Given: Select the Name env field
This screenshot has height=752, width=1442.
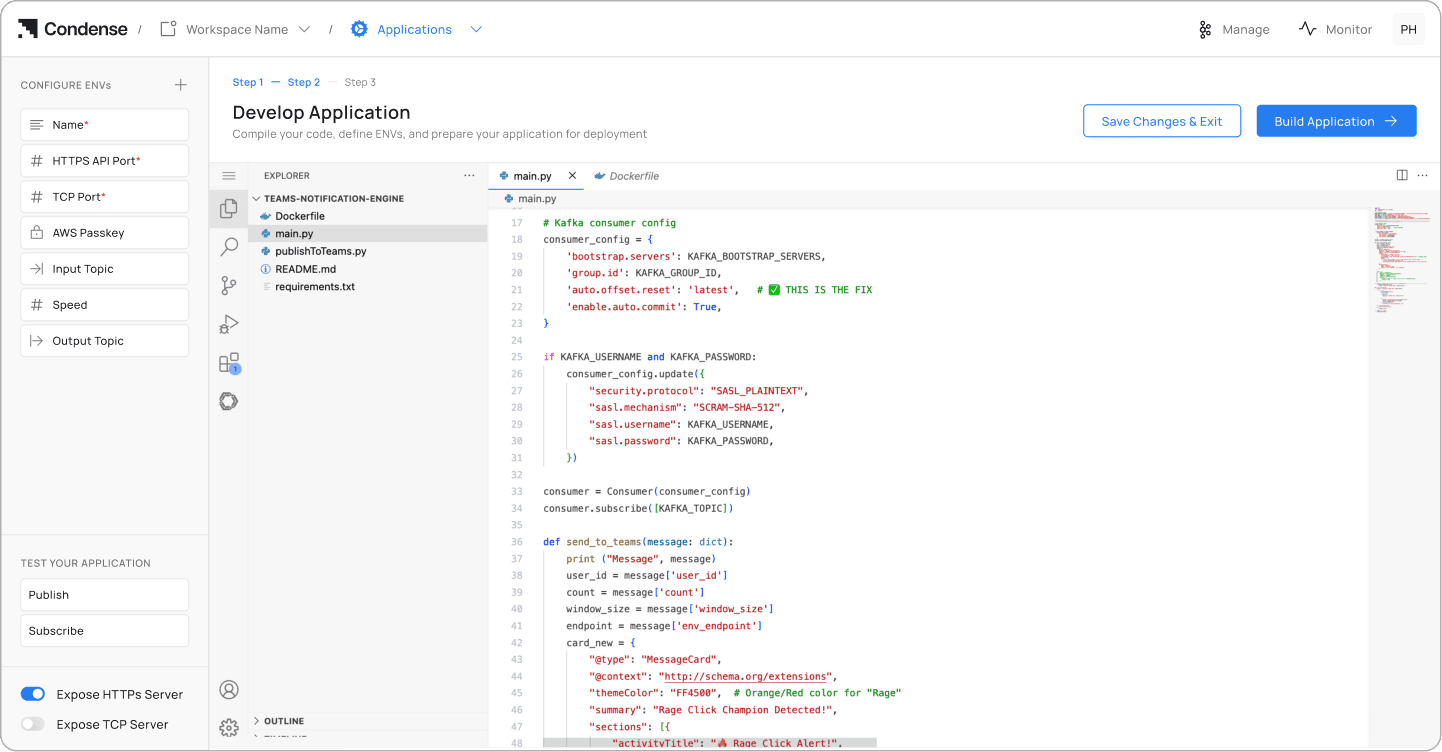Looking at the screenshot, I should (x=104, y=125).
